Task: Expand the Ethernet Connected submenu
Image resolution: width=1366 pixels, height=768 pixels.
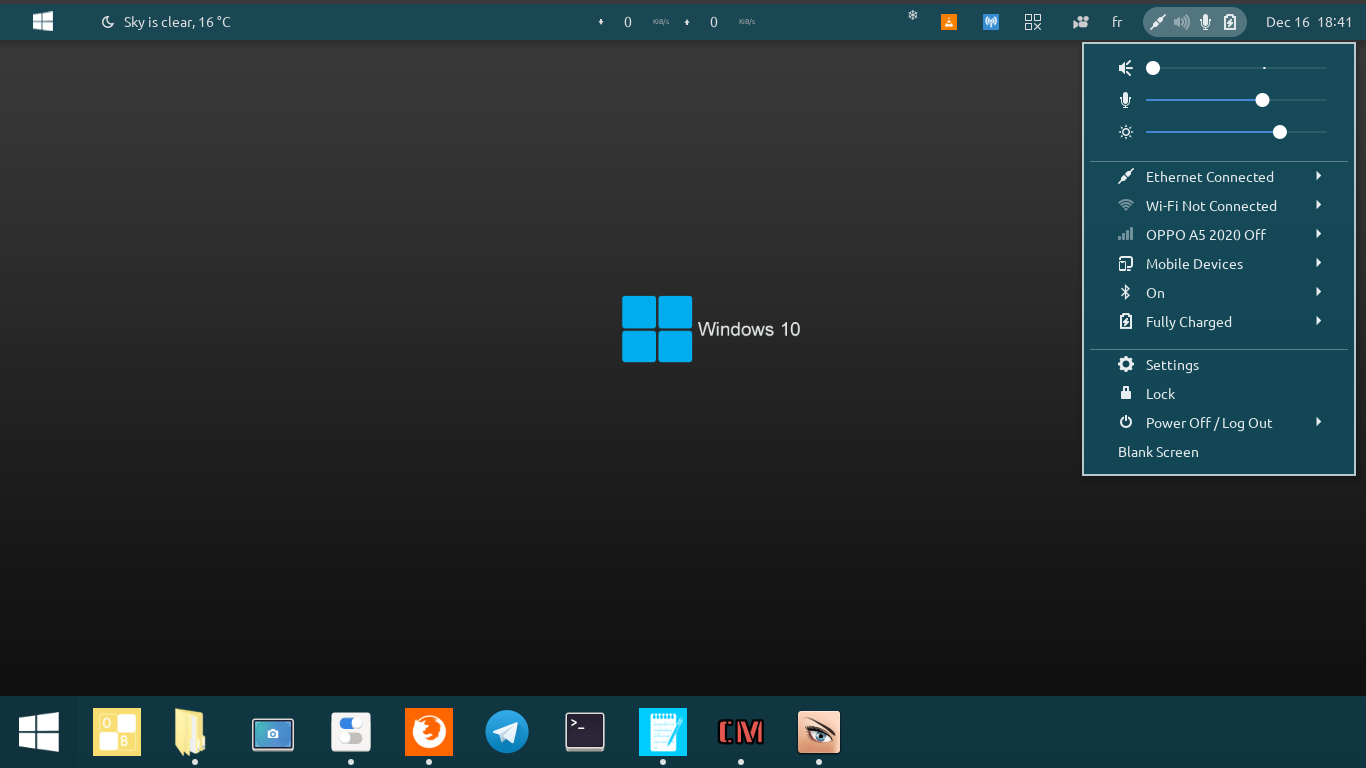Action: [x=1218, y=177]
